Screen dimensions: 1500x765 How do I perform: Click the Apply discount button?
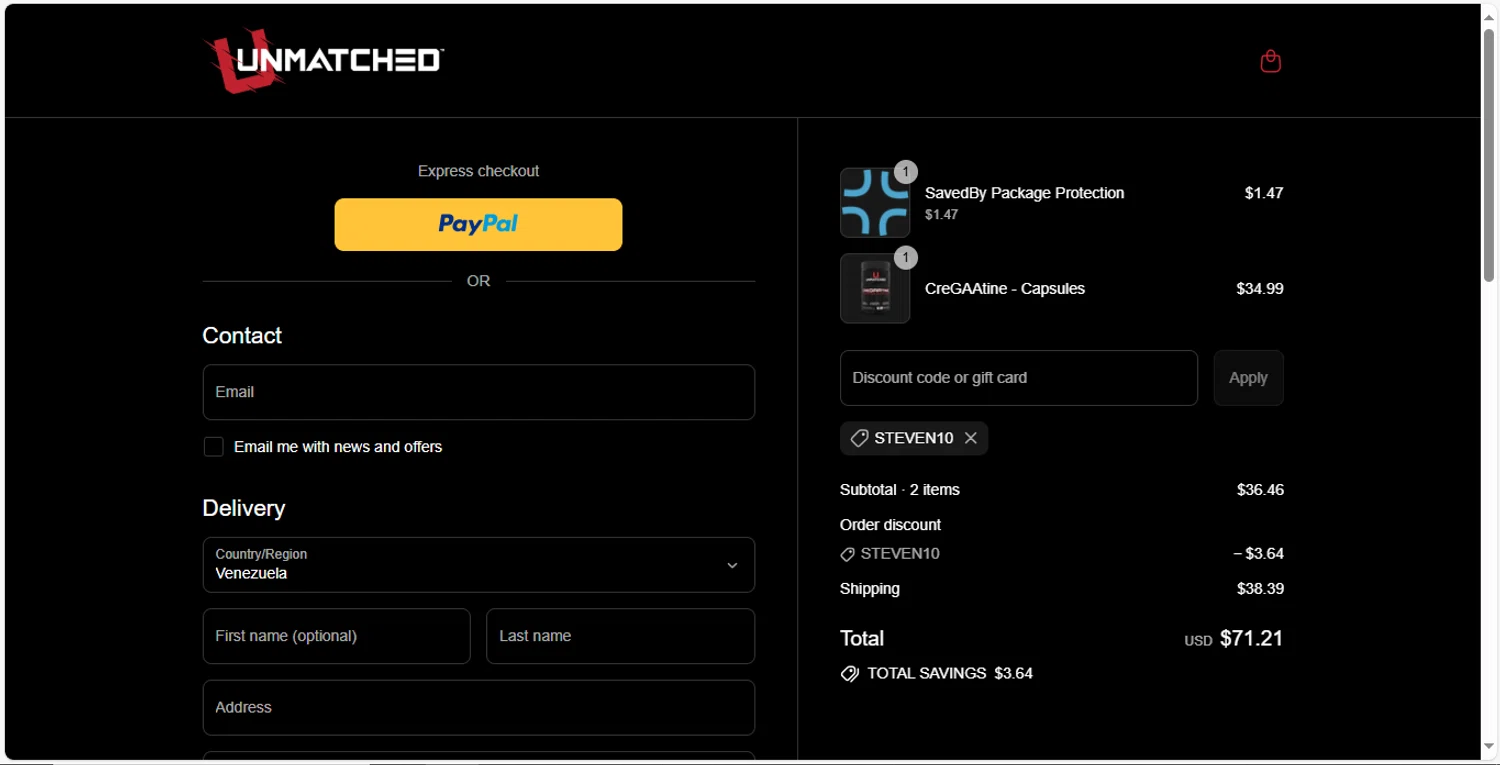pyautogui.click(x=1248, y=378)
